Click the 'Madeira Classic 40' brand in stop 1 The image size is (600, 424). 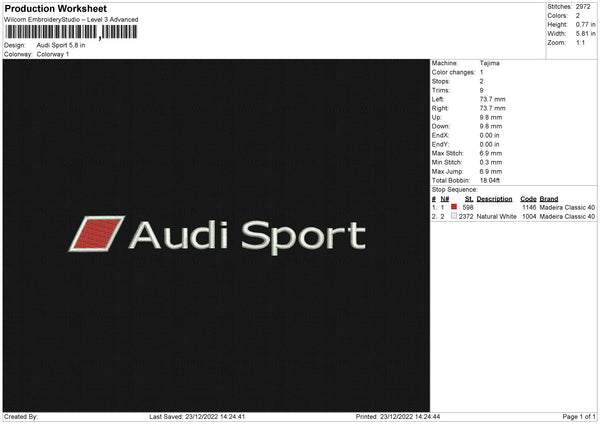(567, 207)
